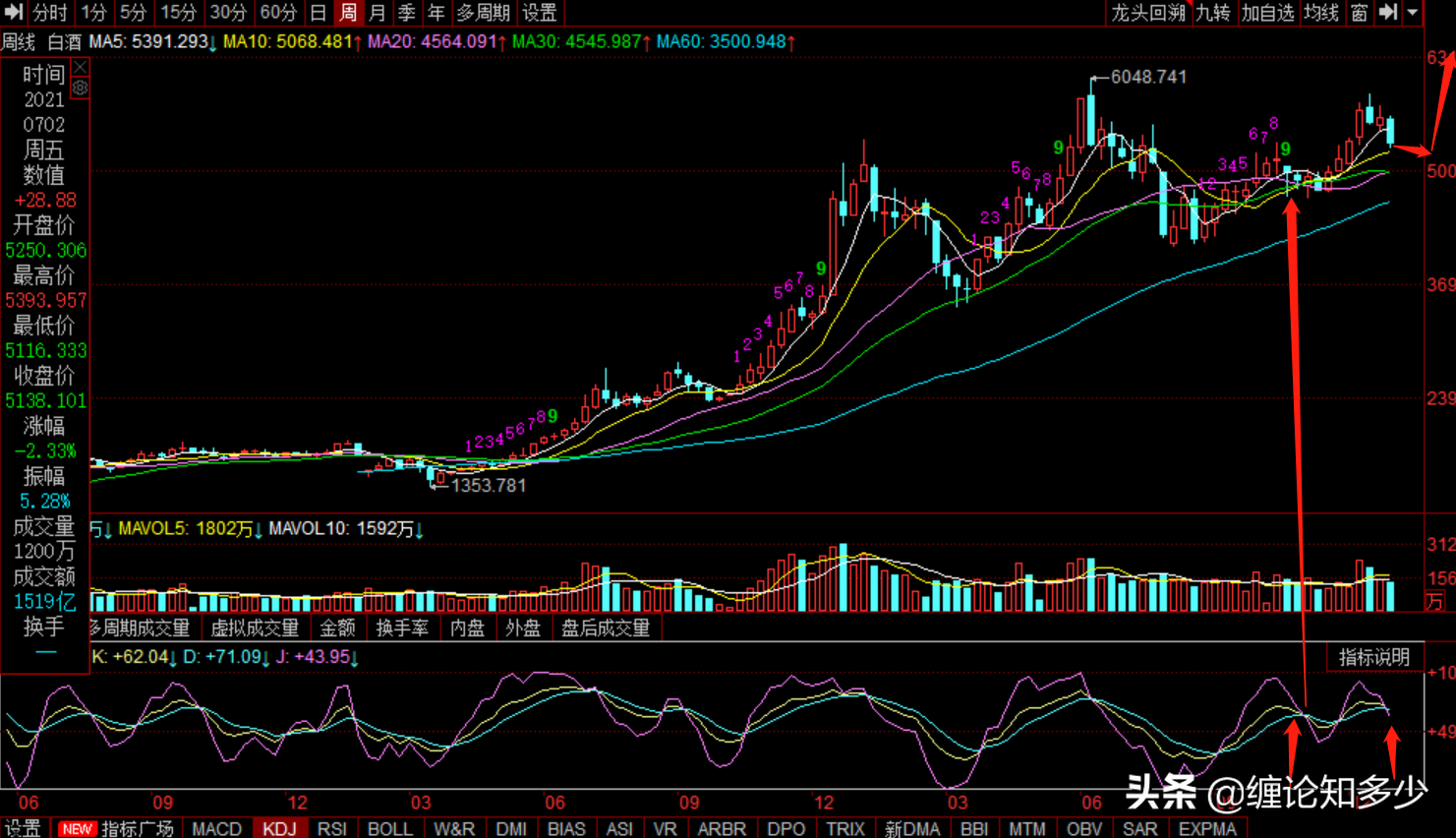Switch to the 季 quarterly chart
The image size is (1456, 838).
click(x=407, y=12)
